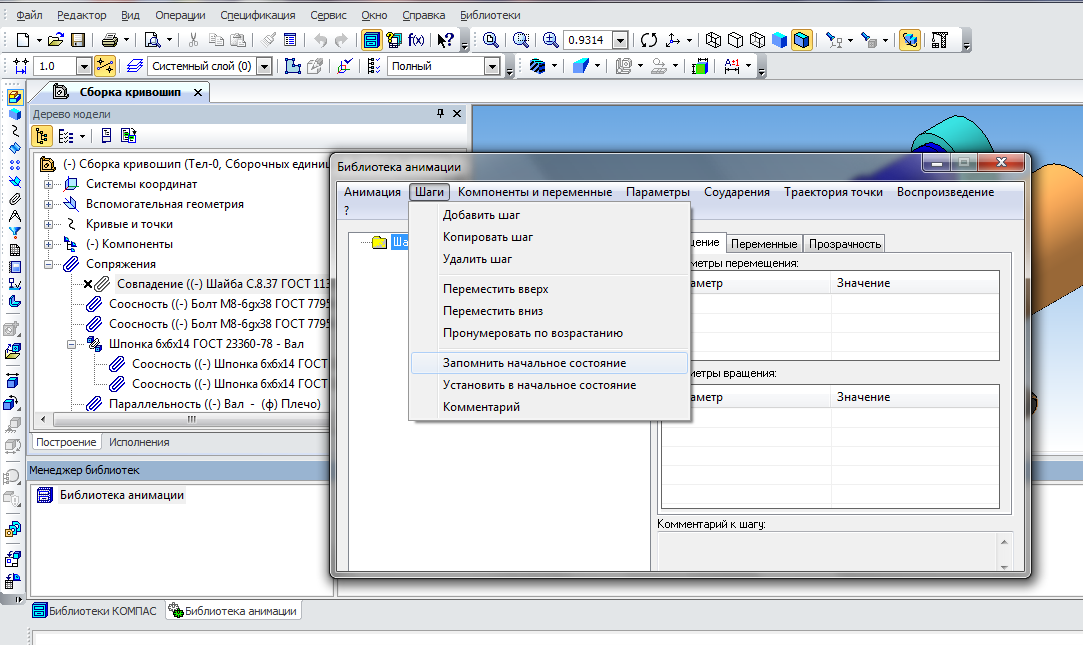
Task: Choose Добавить шаг from the menu
Action: click(481, 215)
